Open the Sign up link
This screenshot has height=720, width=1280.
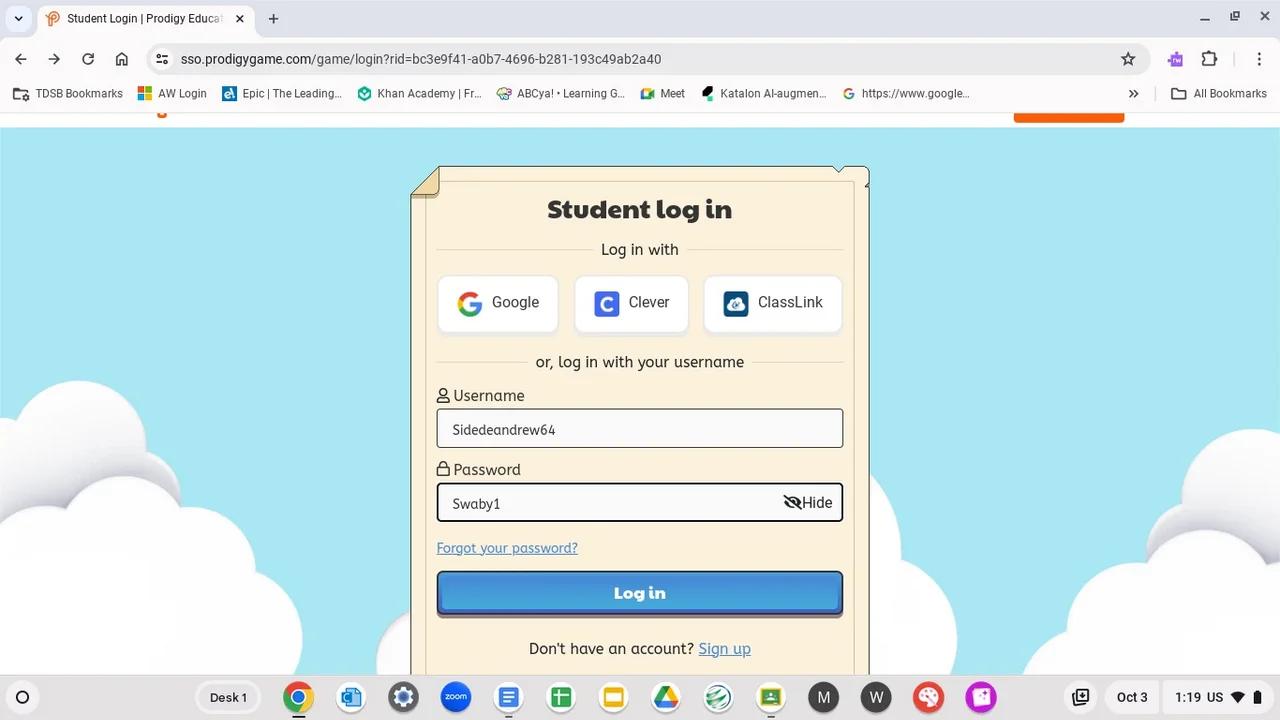coord(724,649)
